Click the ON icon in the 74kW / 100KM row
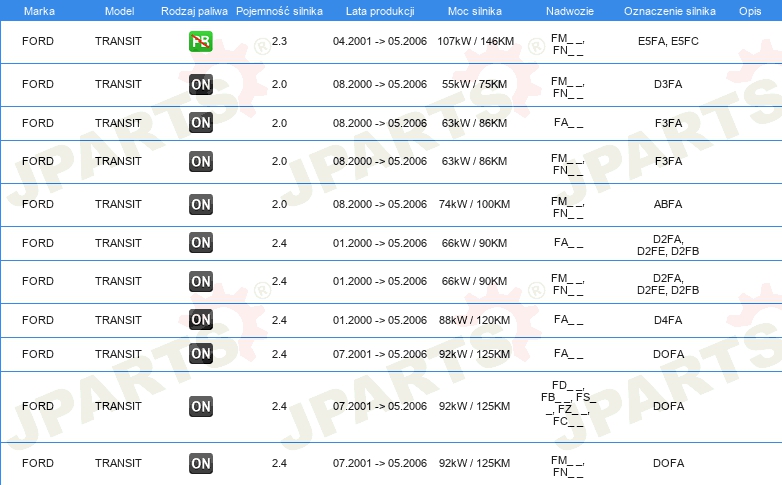Image resolution: width=782 pixels, height=485 pixels. pyautogui.click(x=201, y=205)
